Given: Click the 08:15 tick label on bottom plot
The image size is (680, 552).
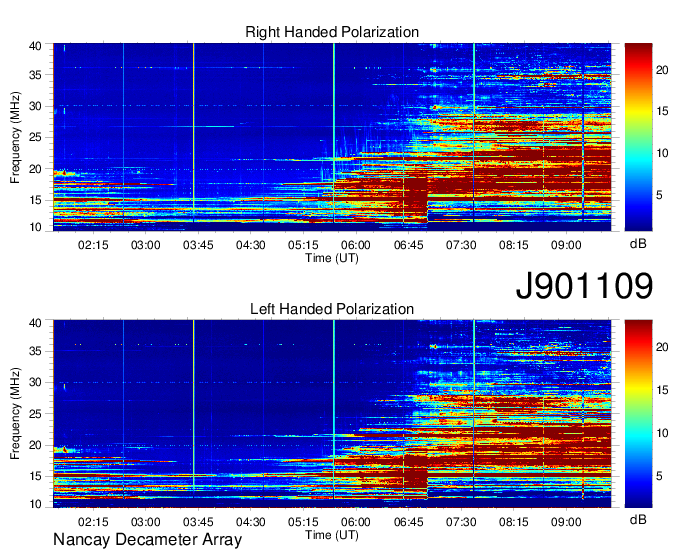Looking at the screenshot, I should [x=513, y=522].
